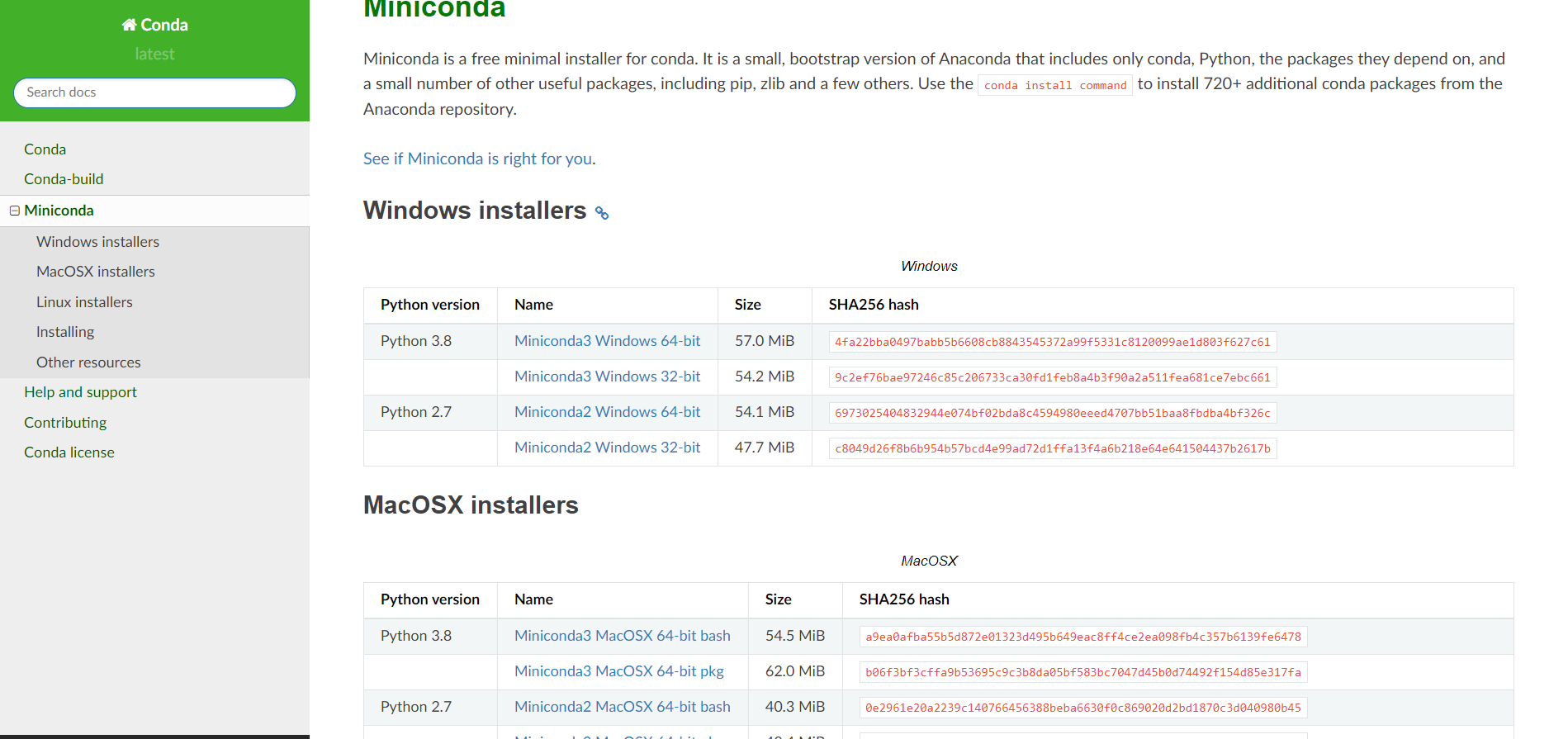
Task: Open Installing section in sidebar
Action: click(65, 332)
